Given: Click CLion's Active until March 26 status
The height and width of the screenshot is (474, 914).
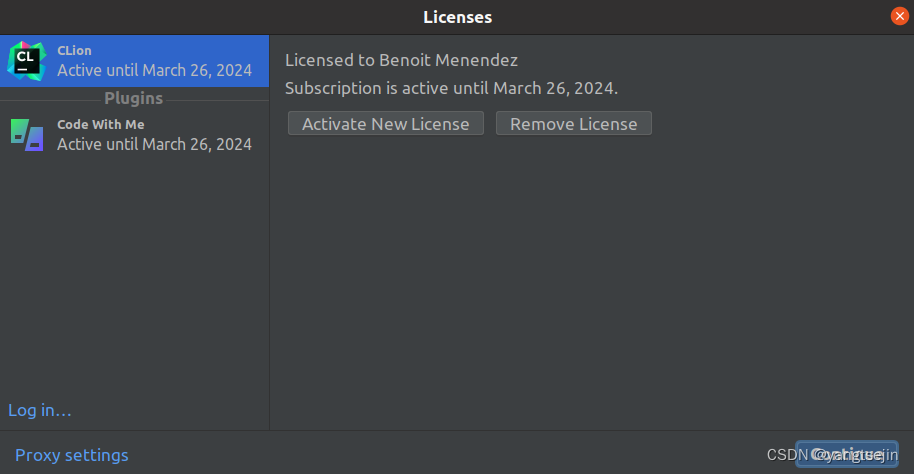Looking at the screenshot, I should tap(154, 70).
